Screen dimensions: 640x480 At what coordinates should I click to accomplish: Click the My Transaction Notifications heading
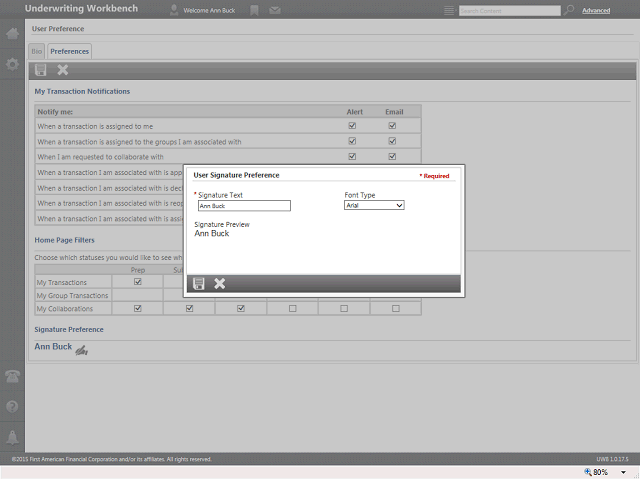pos(82,91)
